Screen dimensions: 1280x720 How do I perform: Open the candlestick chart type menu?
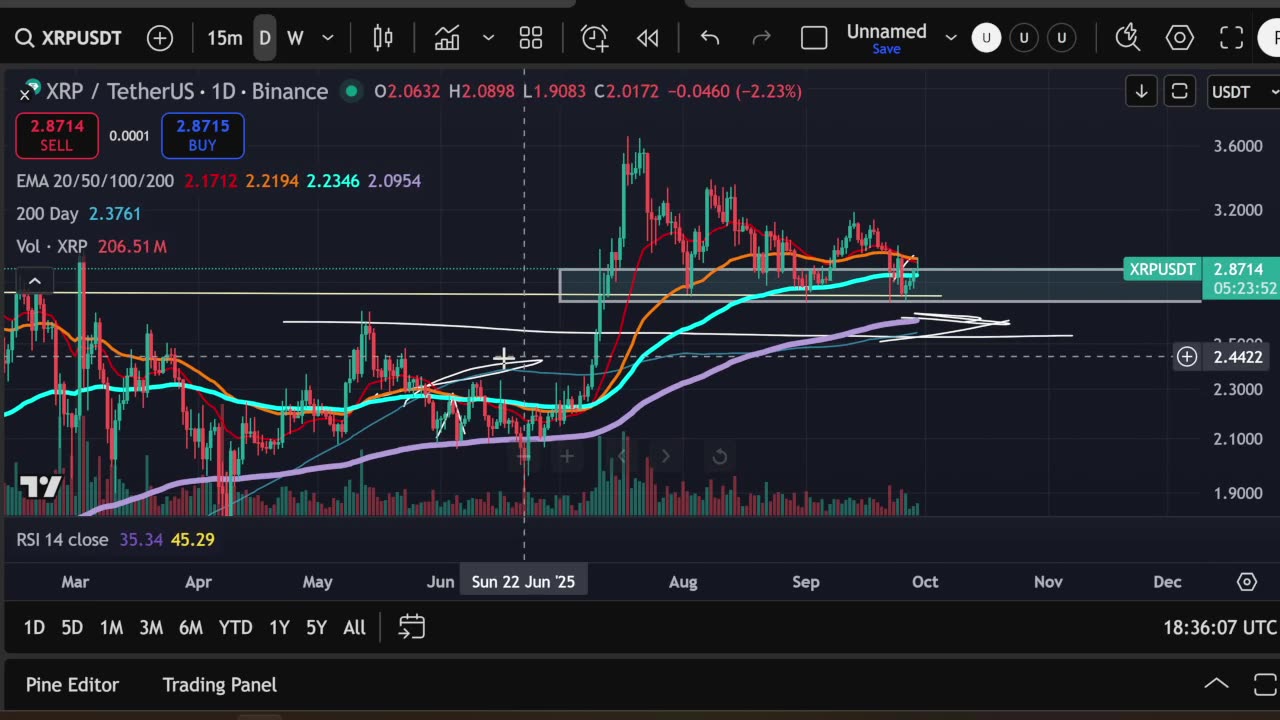(x=383, y=38)
